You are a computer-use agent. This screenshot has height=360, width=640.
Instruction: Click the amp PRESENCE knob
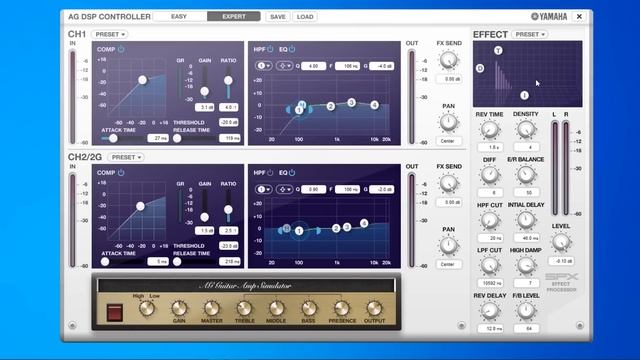click(342, 309)
